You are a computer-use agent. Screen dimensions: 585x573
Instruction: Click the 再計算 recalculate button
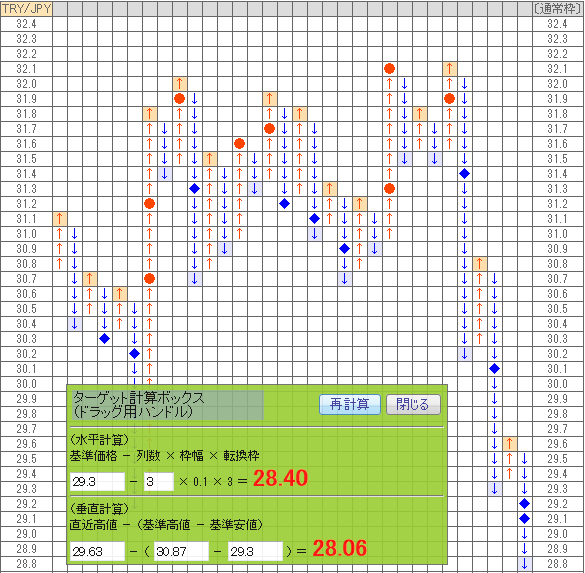(x=350, y=404)
